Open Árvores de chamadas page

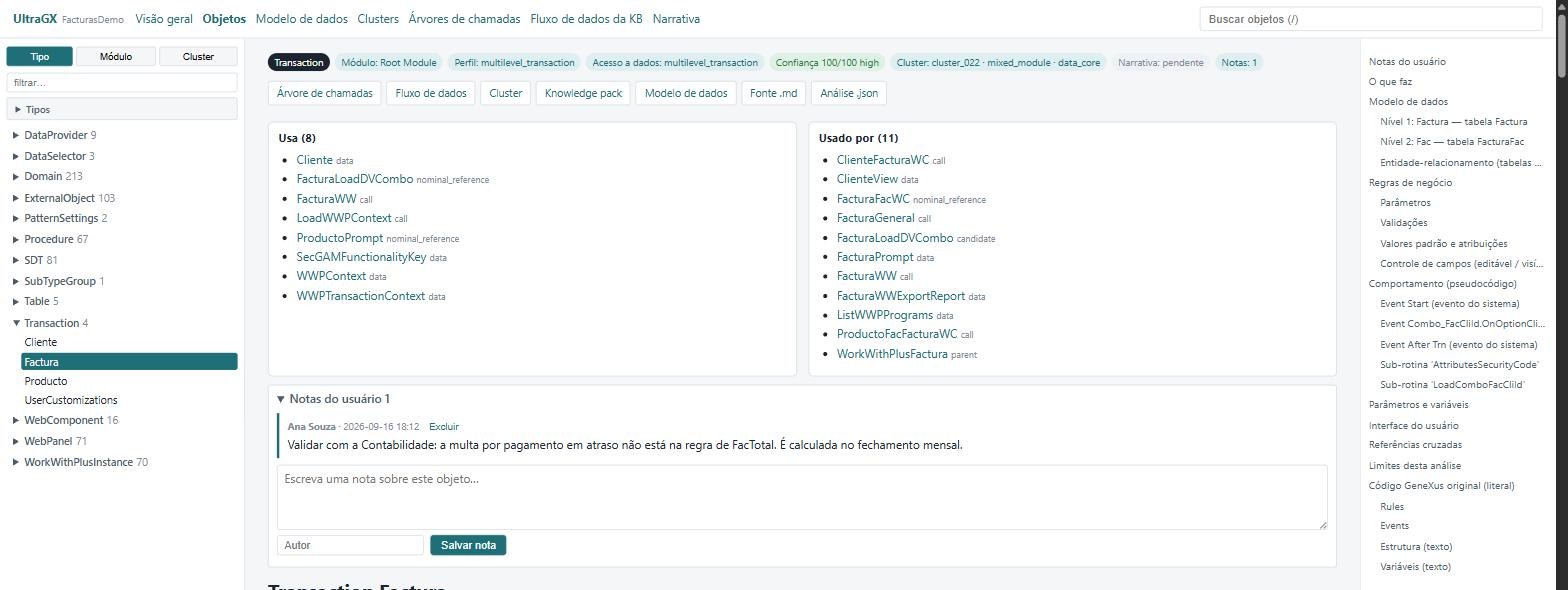[464, 19]
